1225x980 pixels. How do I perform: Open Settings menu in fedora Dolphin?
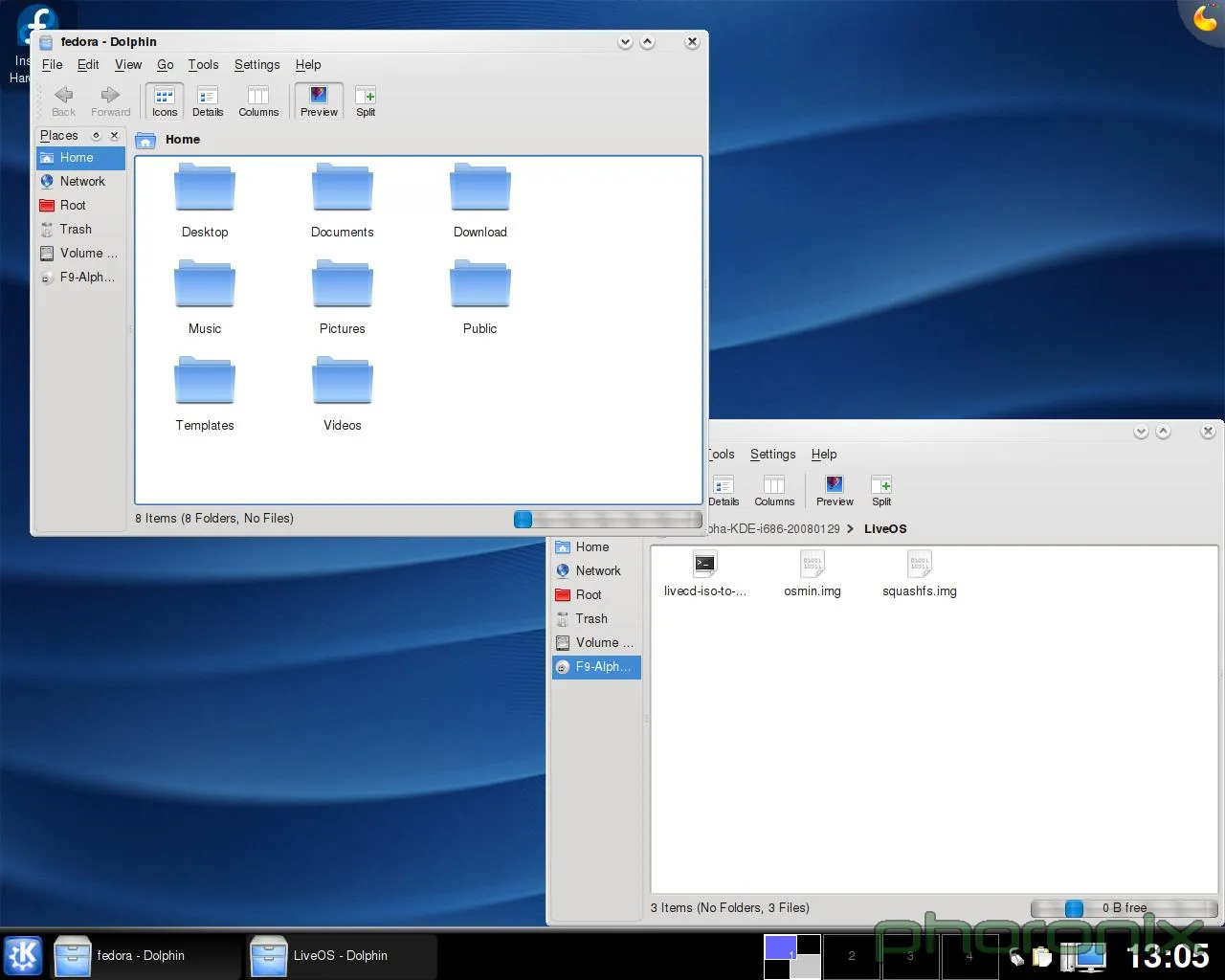(x=257, y=65)
